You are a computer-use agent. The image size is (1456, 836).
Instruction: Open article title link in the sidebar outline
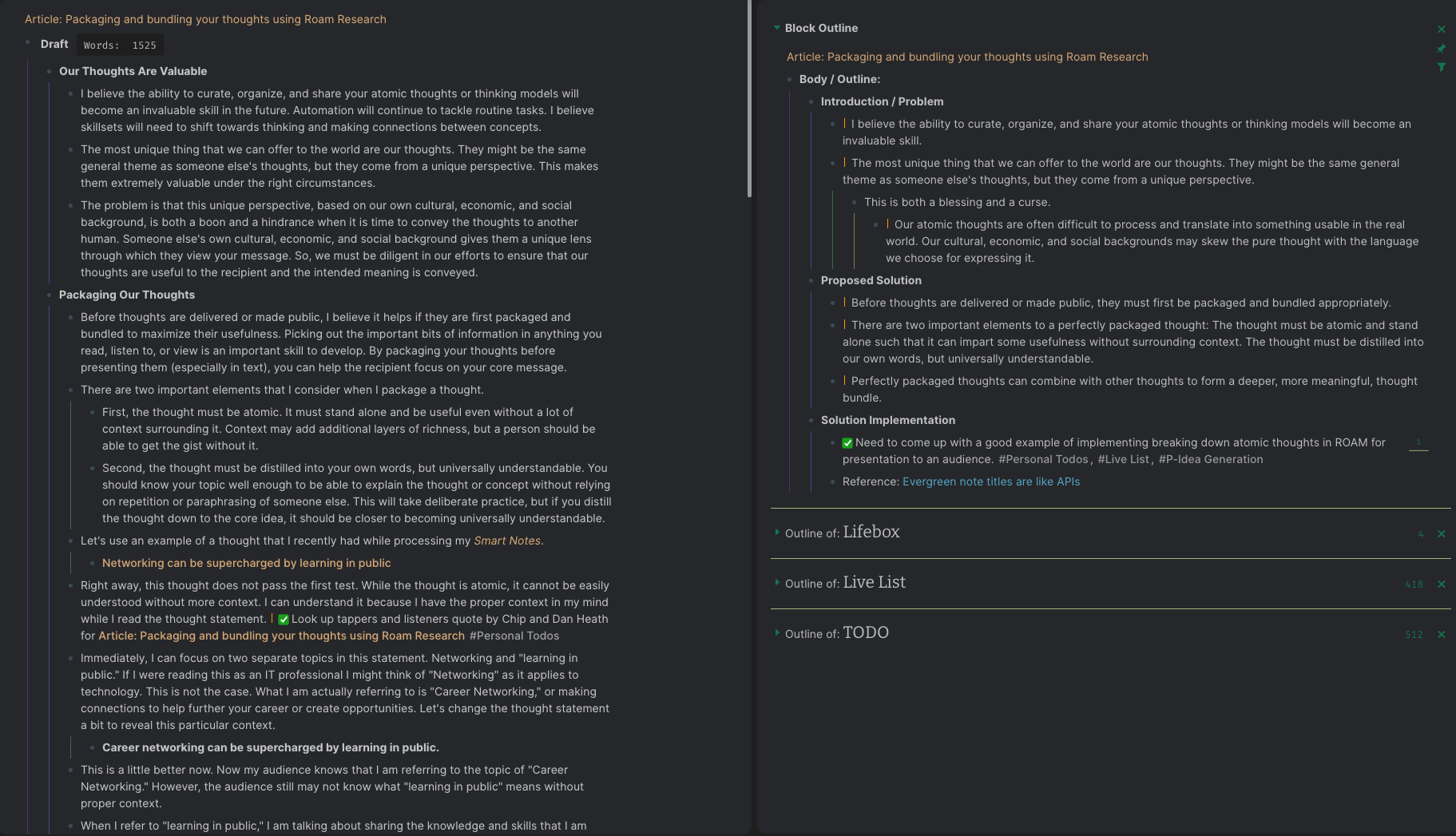coord(967,57)
